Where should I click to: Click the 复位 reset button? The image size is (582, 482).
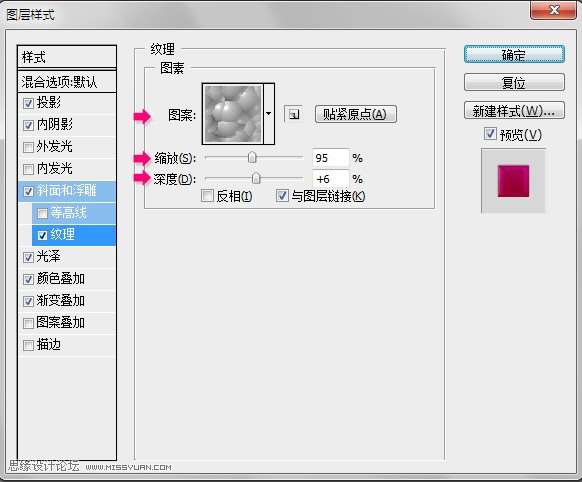tap(514, 82)
